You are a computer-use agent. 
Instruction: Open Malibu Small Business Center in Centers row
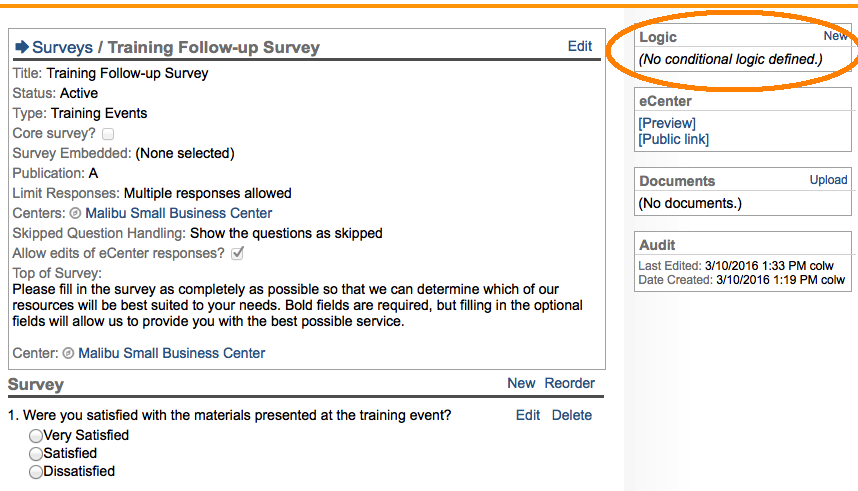[178, 213]
